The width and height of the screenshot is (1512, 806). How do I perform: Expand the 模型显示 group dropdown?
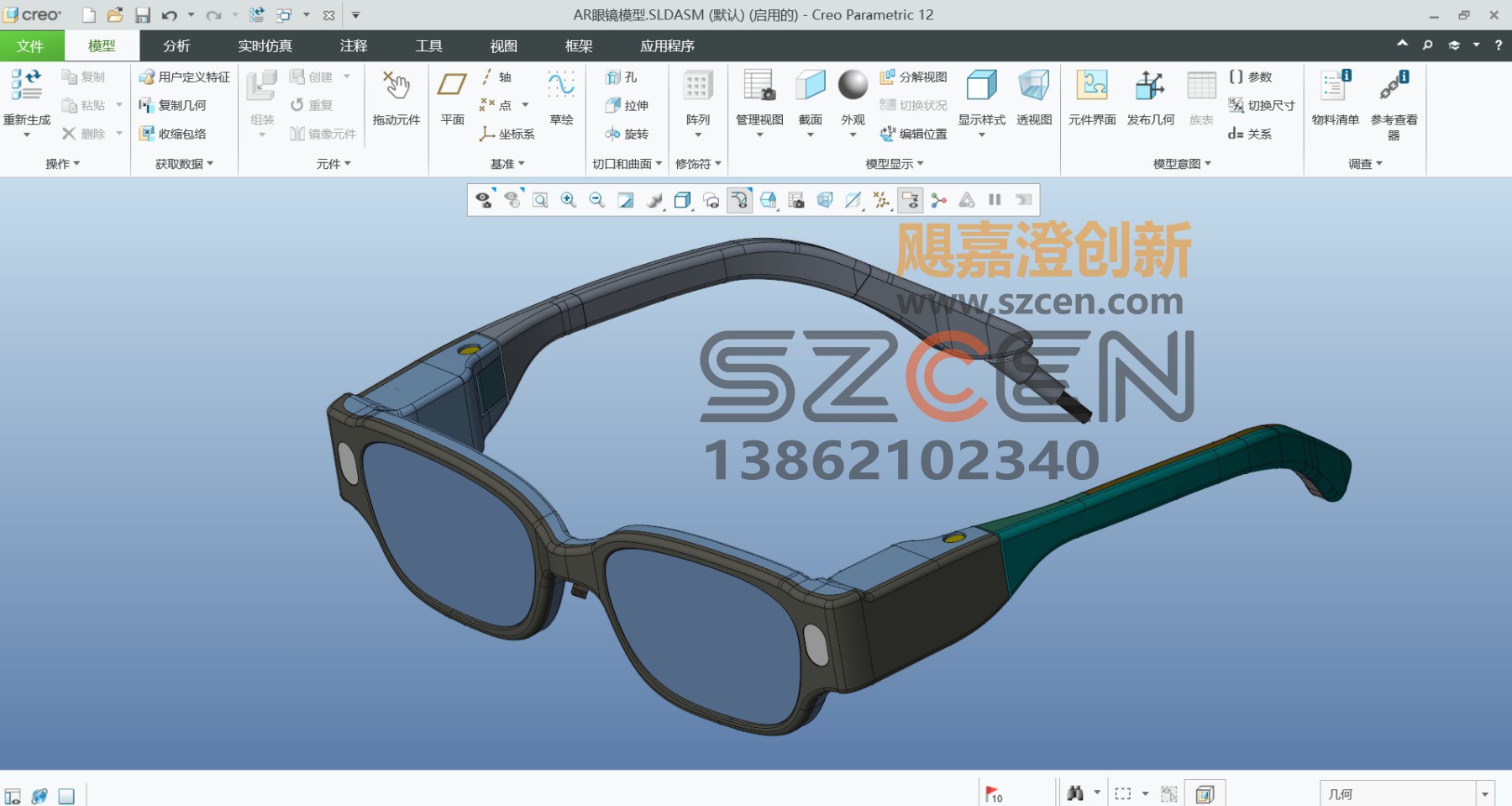[895, 164]
